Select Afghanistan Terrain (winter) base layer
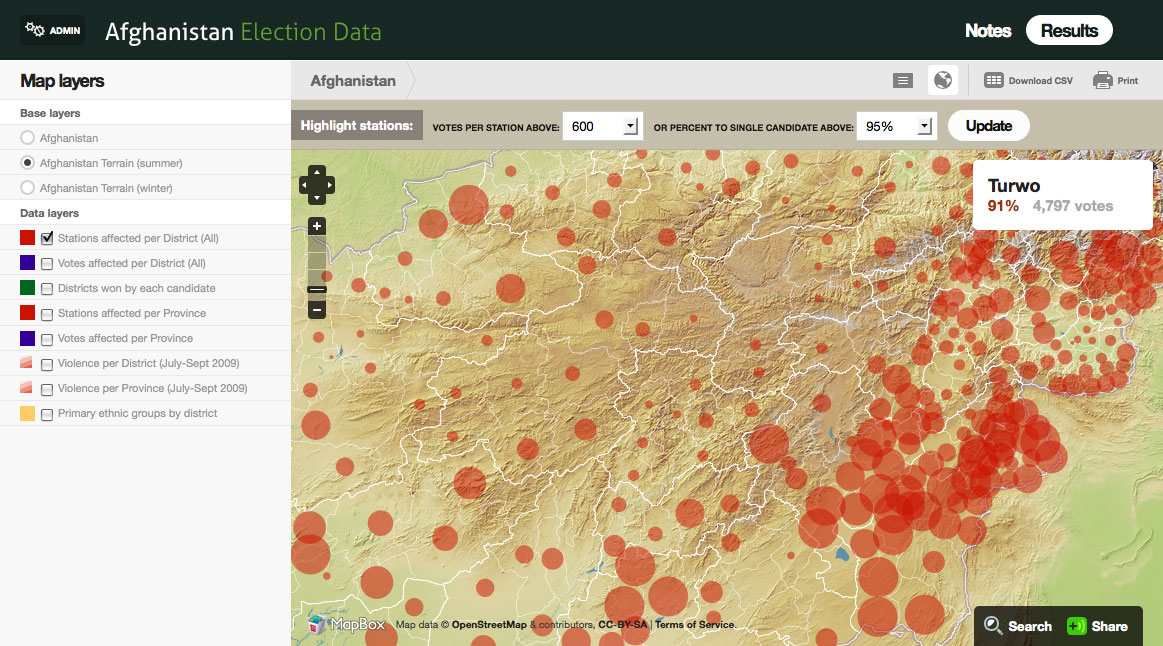This screenshot has width=1163, height=646. pyautogui.click(x=27, y=188)
